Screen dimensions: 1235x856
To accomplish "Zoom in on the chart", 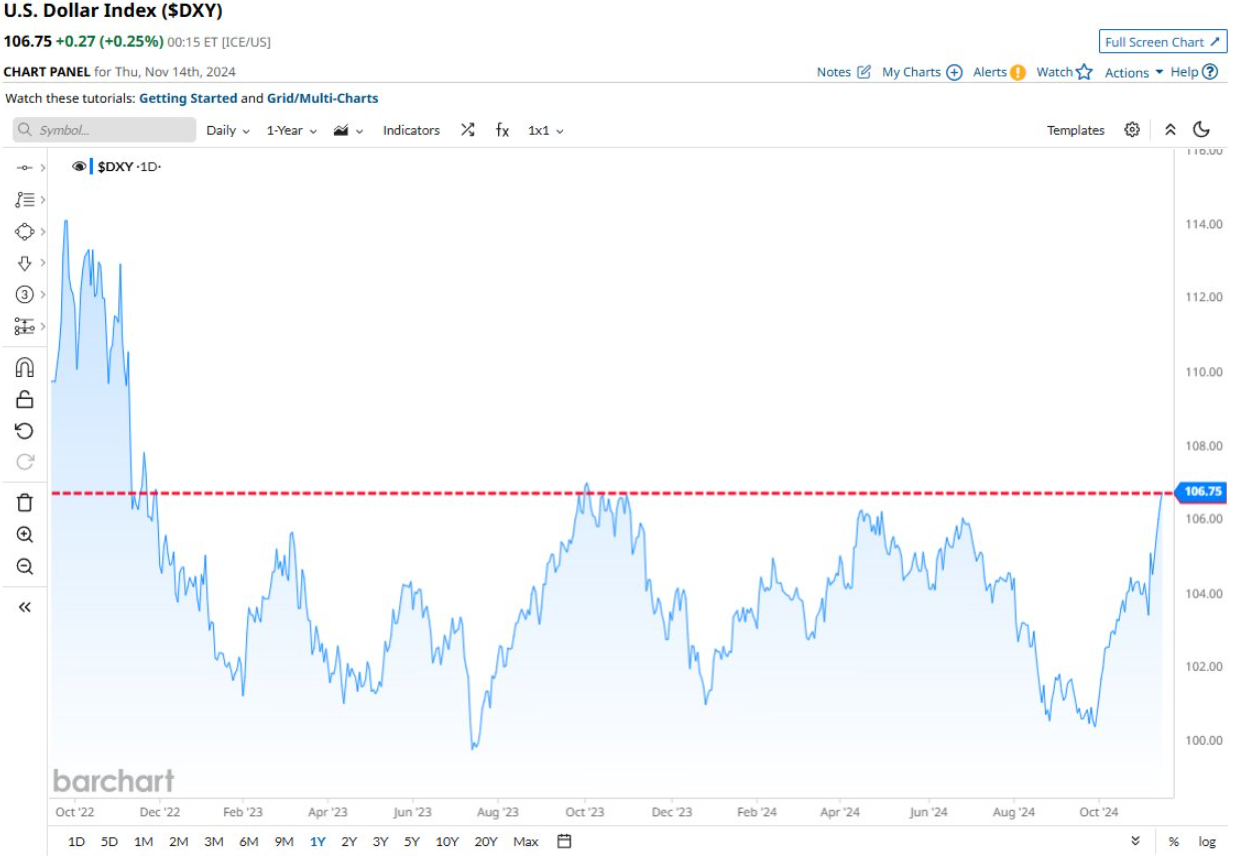I will (25, 535).
